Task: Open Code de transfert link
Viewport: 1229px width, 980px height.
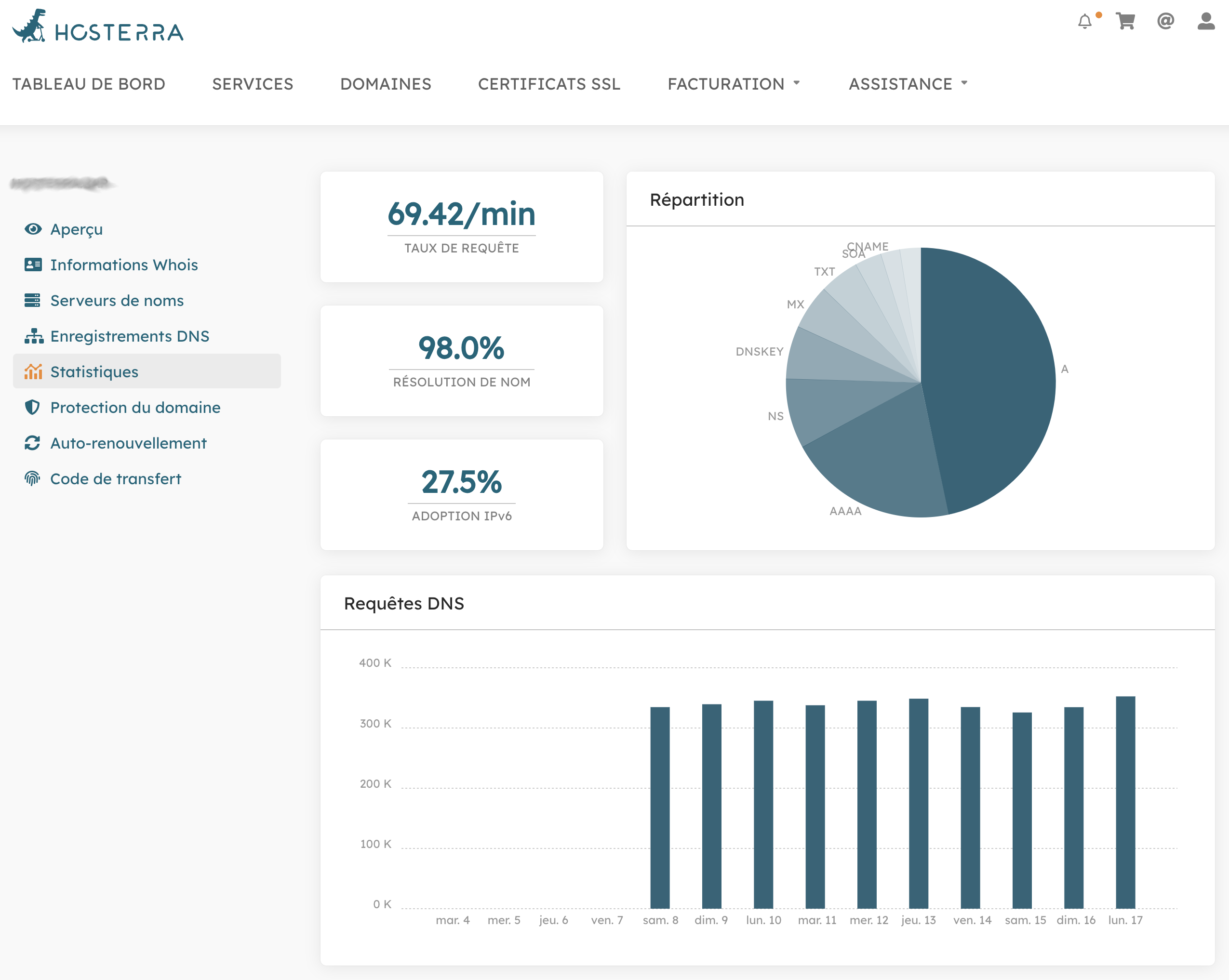Action: click(116, 478)
